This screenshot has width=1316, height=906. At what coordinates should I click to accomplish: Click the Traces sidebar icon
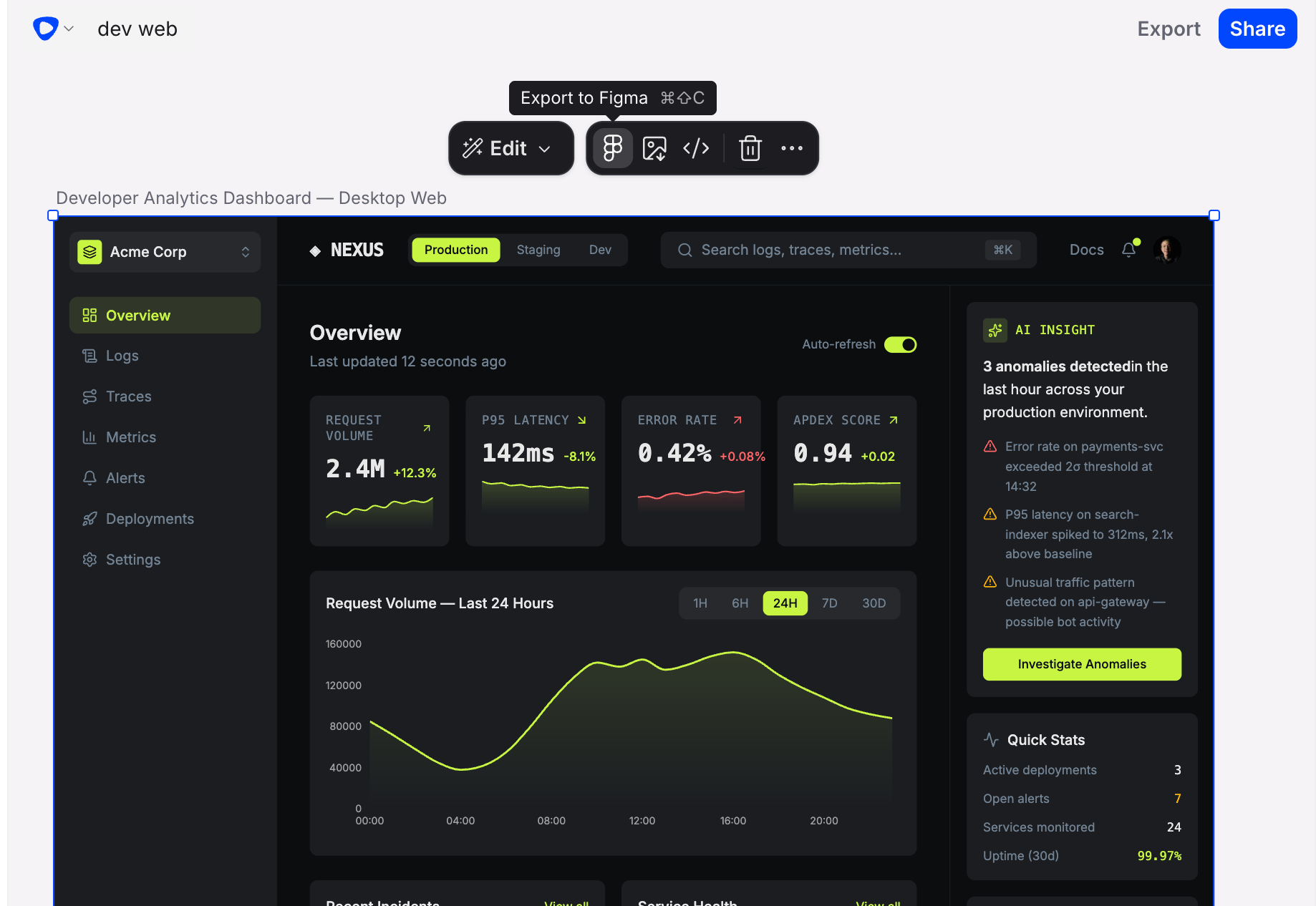89,396
